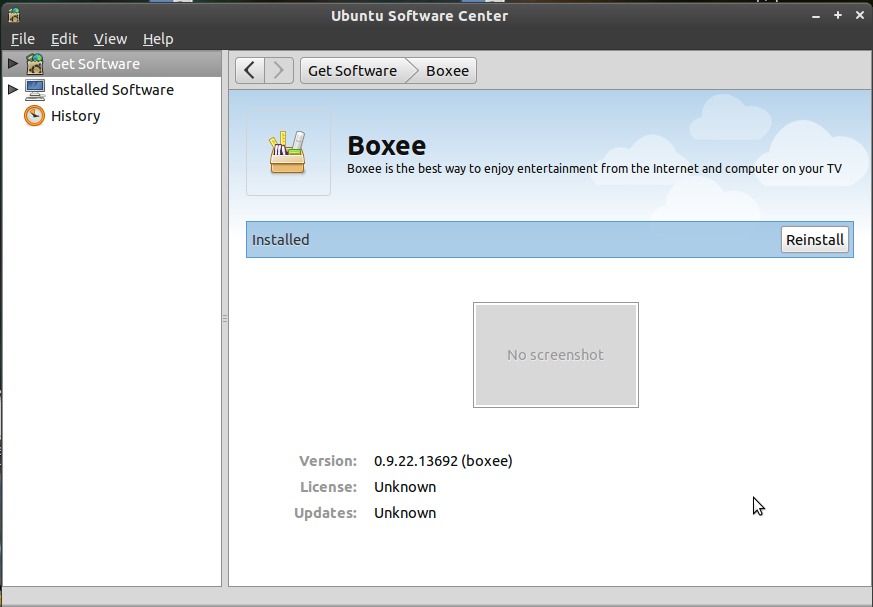Click the License: label
This screenshot has height=607, width=873.
(328, 487)
